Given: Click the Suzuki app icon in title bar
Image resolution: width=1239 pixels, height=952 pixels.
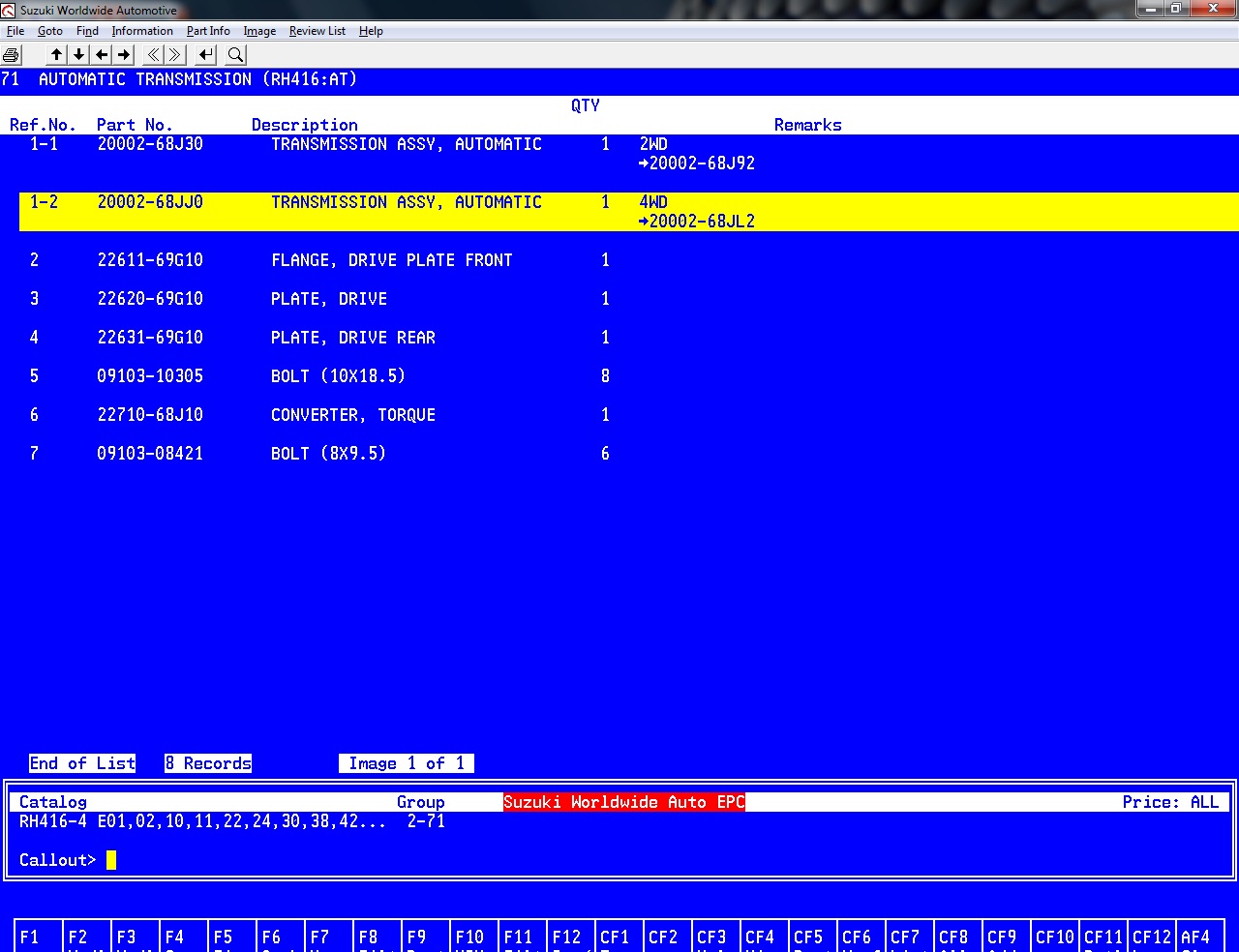Looking at the screenshot, I should (x=9, y=11).
